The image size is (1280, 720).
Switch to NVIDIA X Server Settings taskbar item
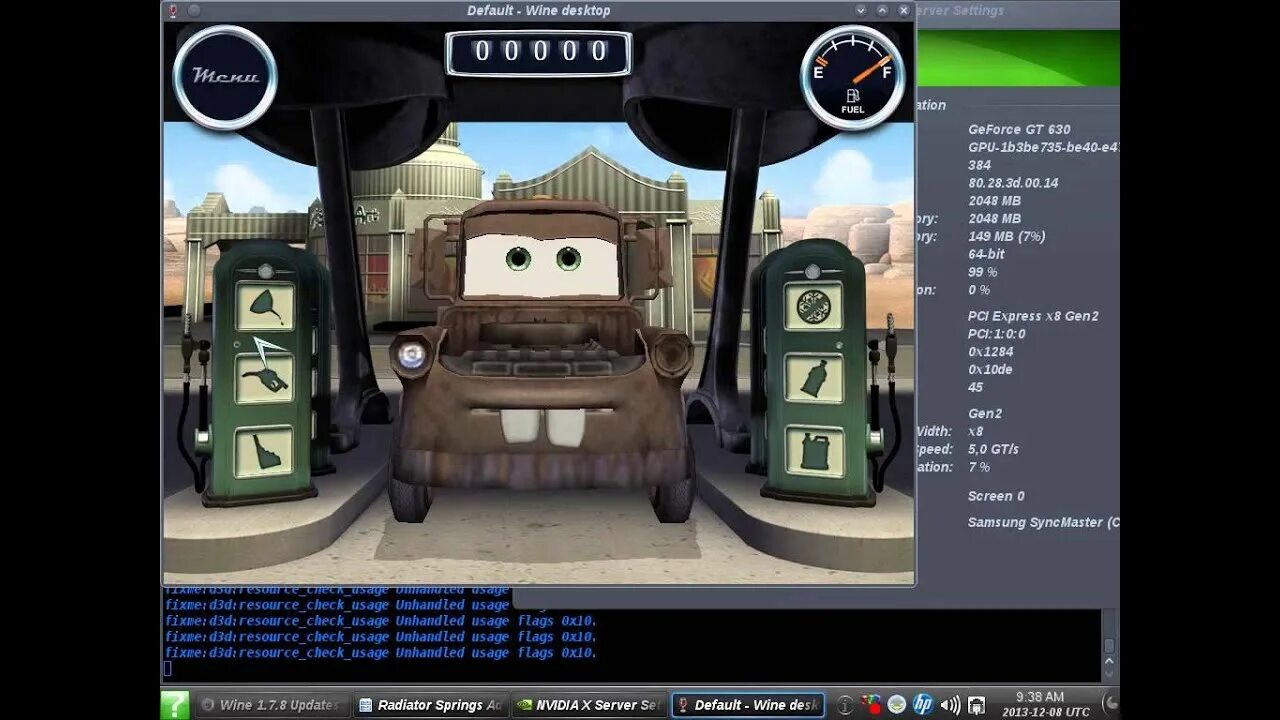588,705
